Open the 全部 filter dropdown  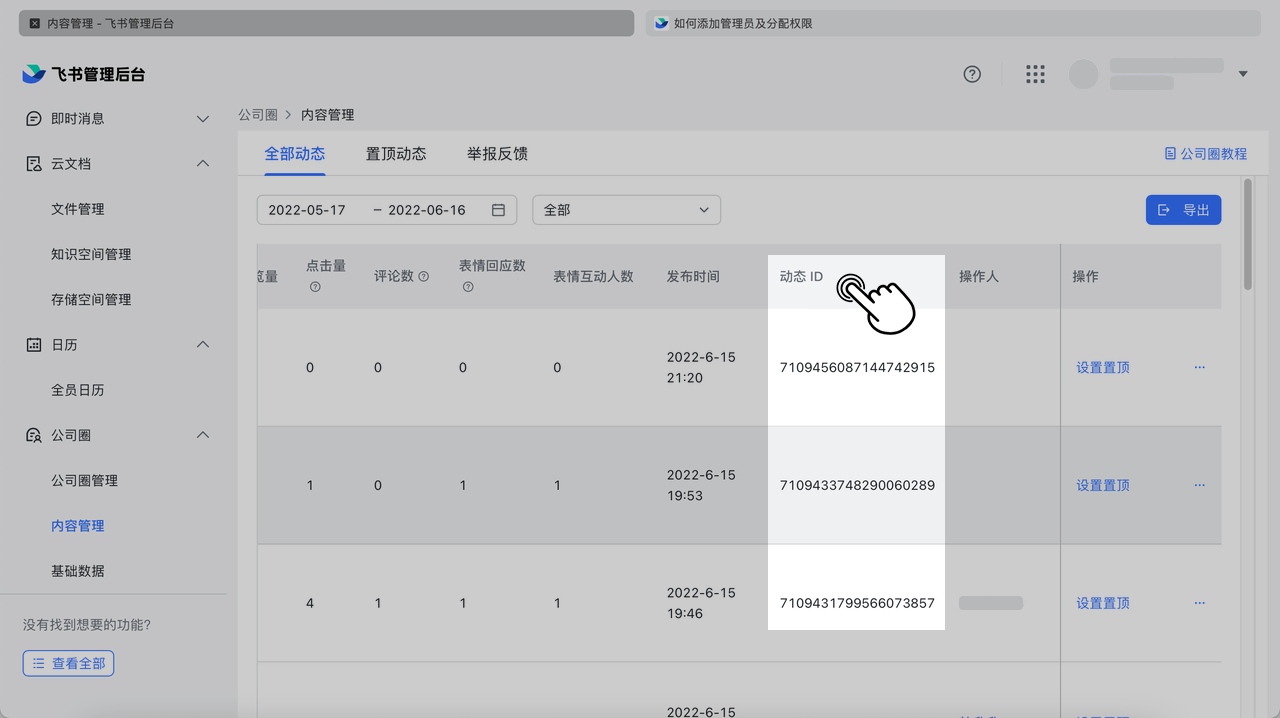626,209
